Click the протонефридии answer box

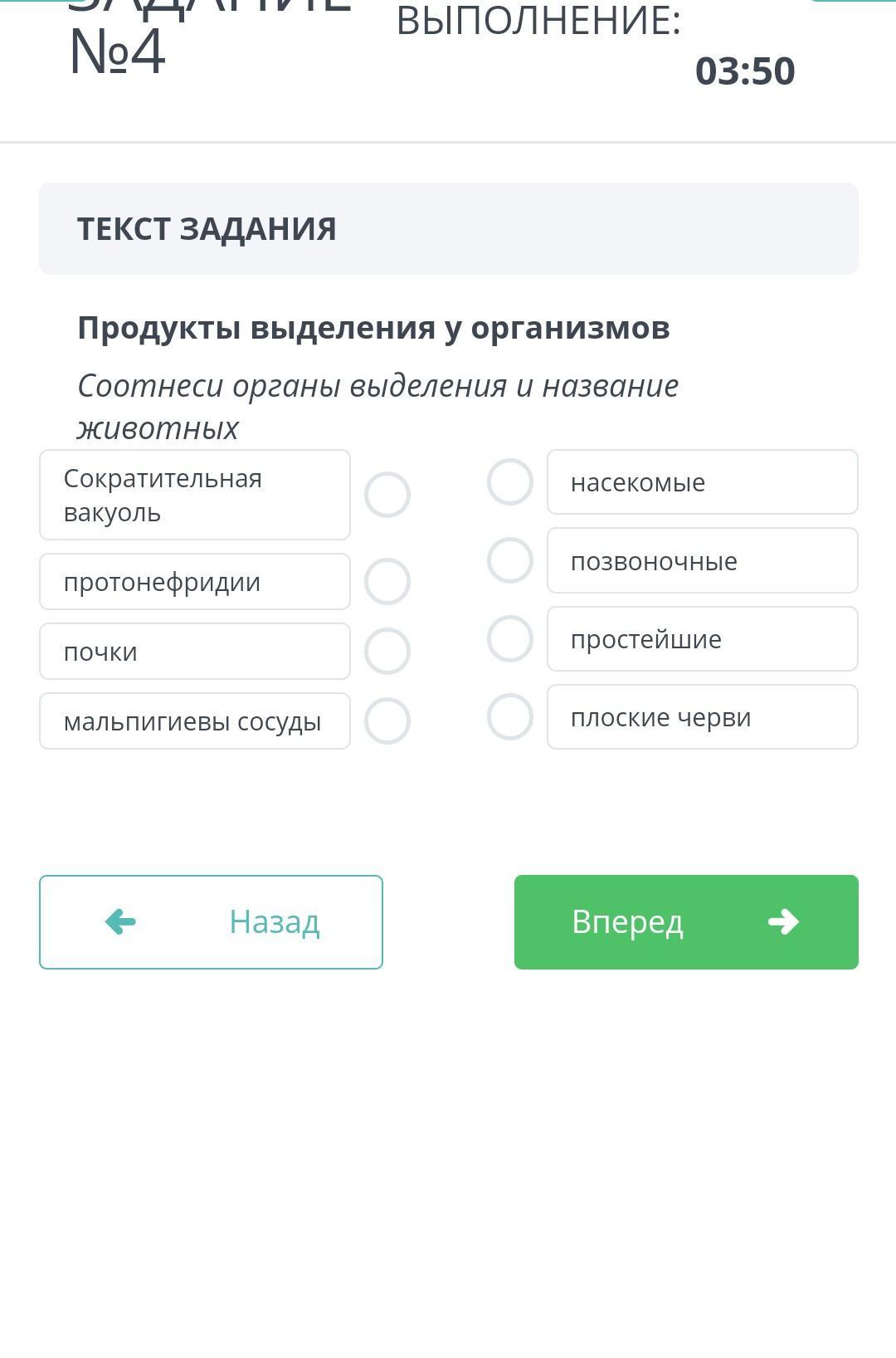tap(195, 582)
